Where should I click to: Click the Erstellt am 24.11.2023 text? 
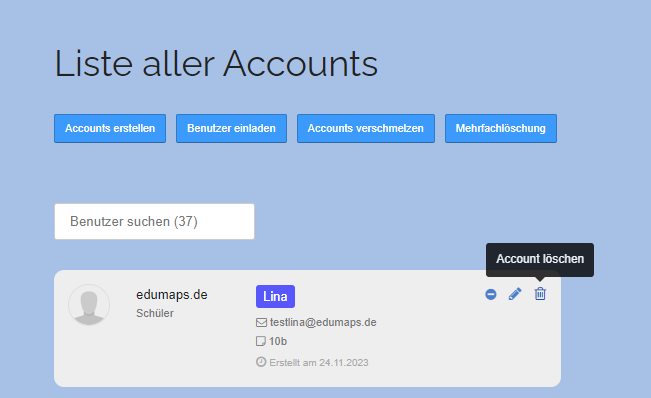click(319, 363)
